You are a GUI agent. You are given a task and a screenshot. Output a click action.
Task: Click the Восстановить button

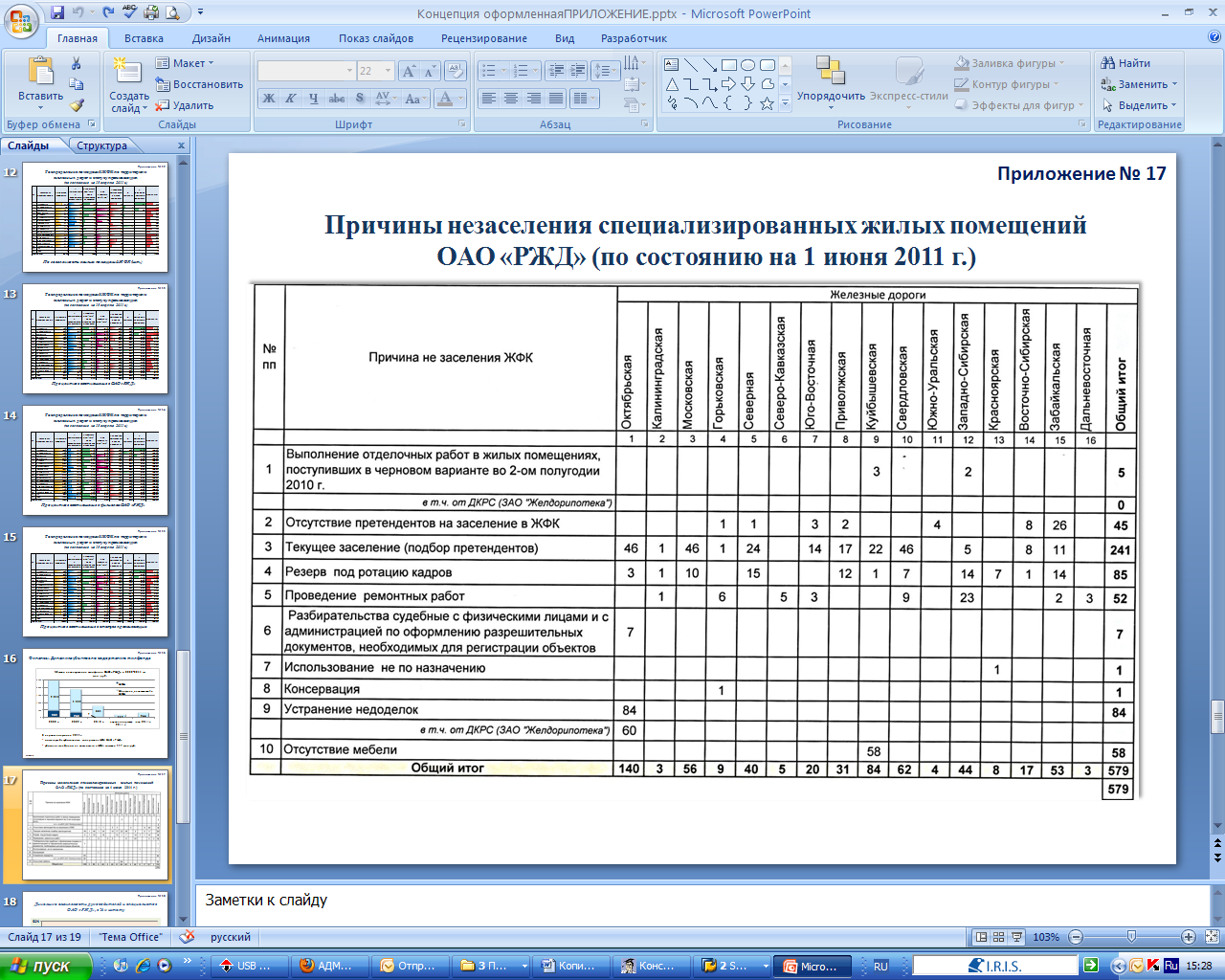[199, 84]
